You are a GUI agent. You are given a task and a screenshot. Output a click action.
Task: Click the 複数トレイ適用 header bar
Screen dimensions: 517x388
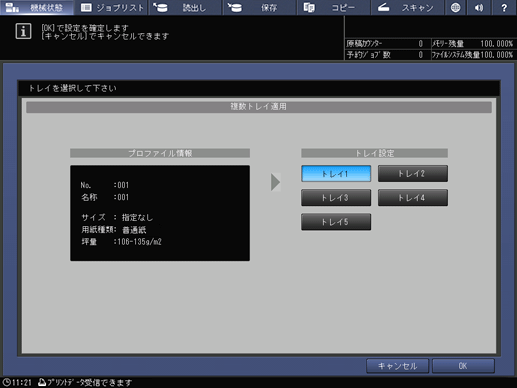[259, 107]
